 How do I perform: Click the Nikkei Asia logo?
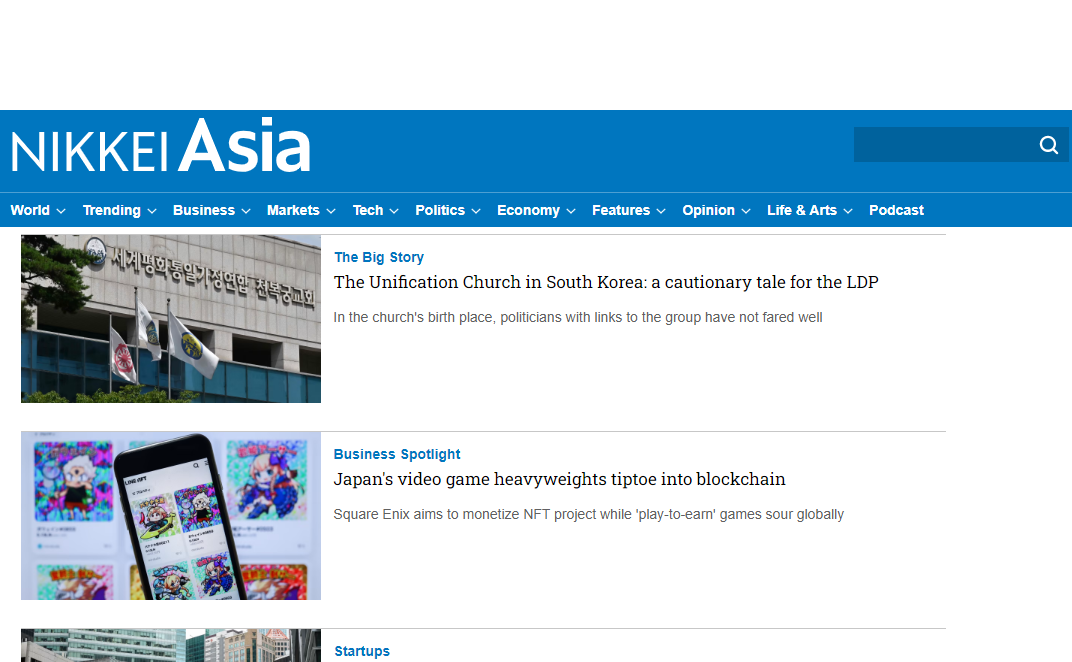point(161,145)
